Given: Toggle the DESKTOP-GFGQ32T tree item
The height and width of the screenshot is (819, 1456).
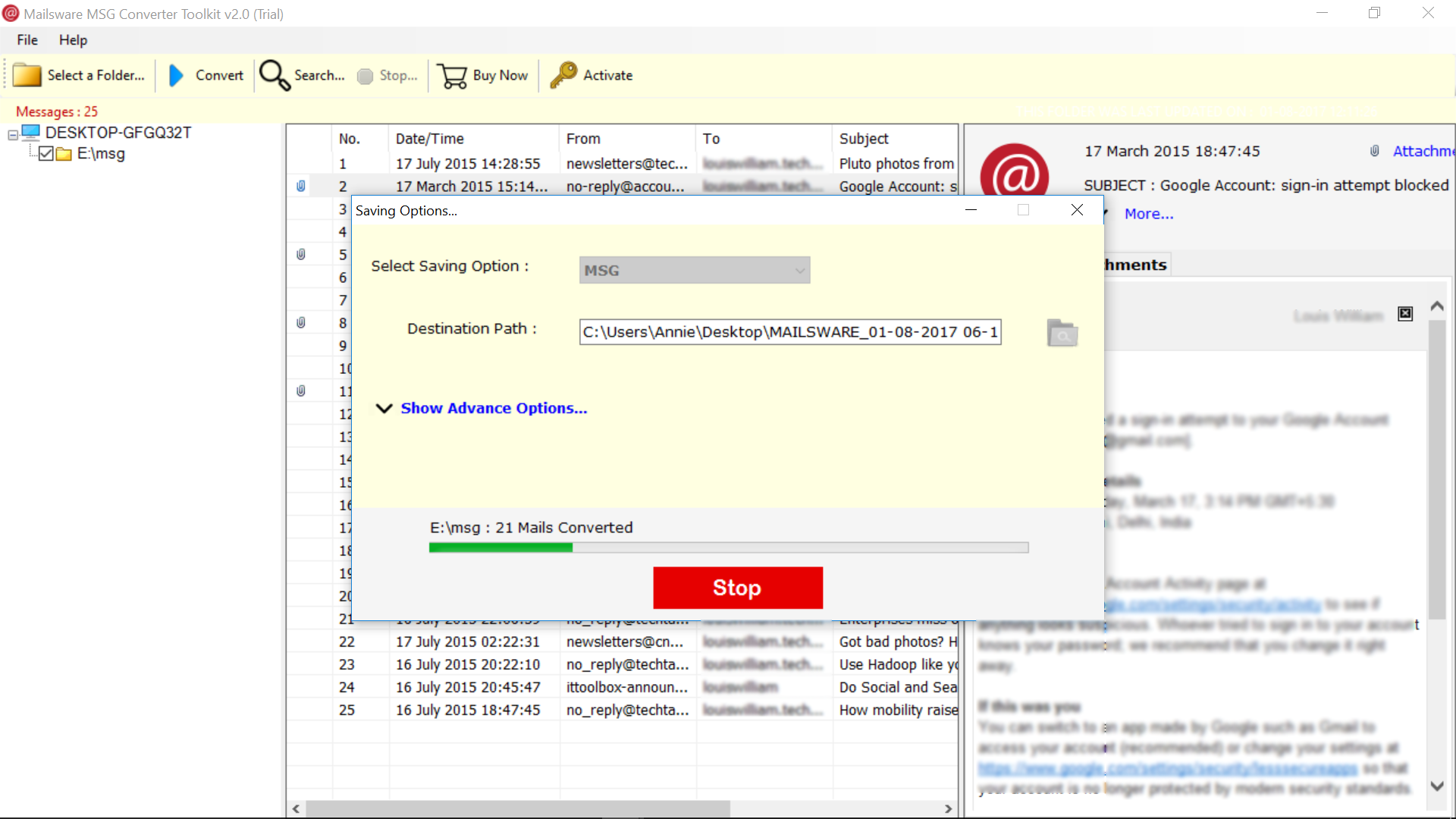Looking at the screenshot, I should (x=15, y=131).
